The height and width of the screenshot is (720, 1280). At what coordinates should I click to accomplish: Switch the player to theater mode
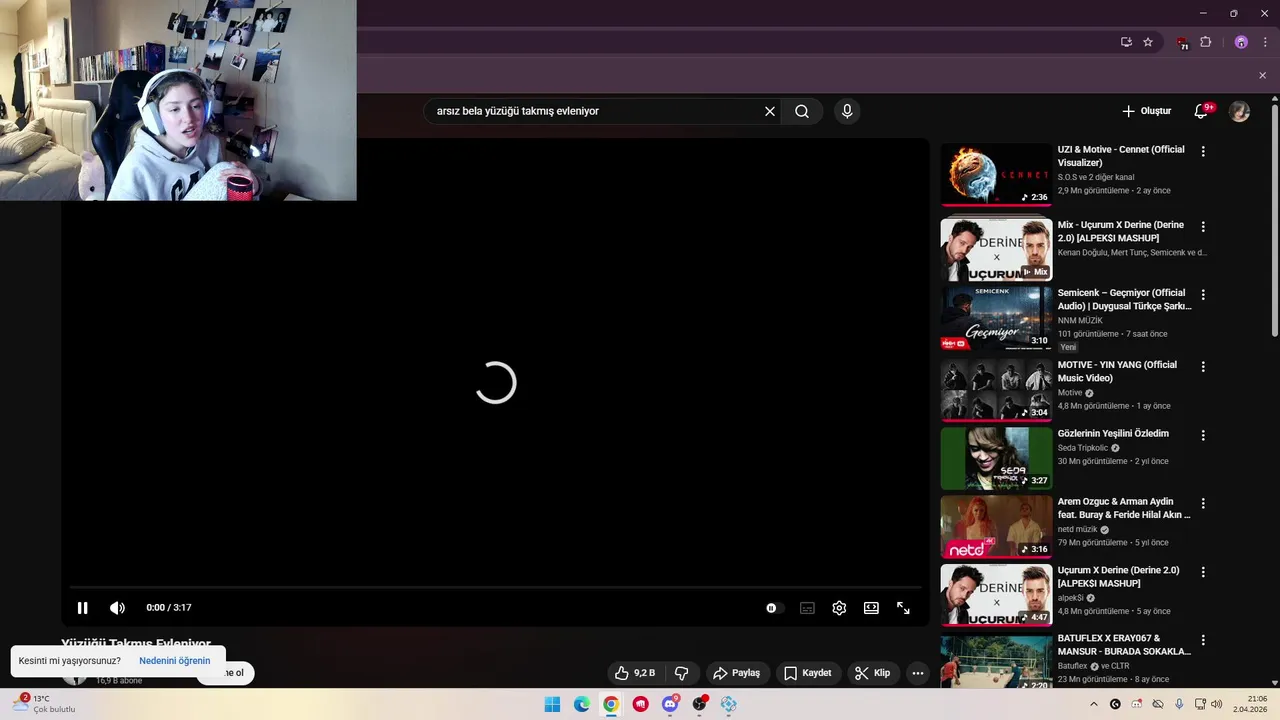coord(871,608)
